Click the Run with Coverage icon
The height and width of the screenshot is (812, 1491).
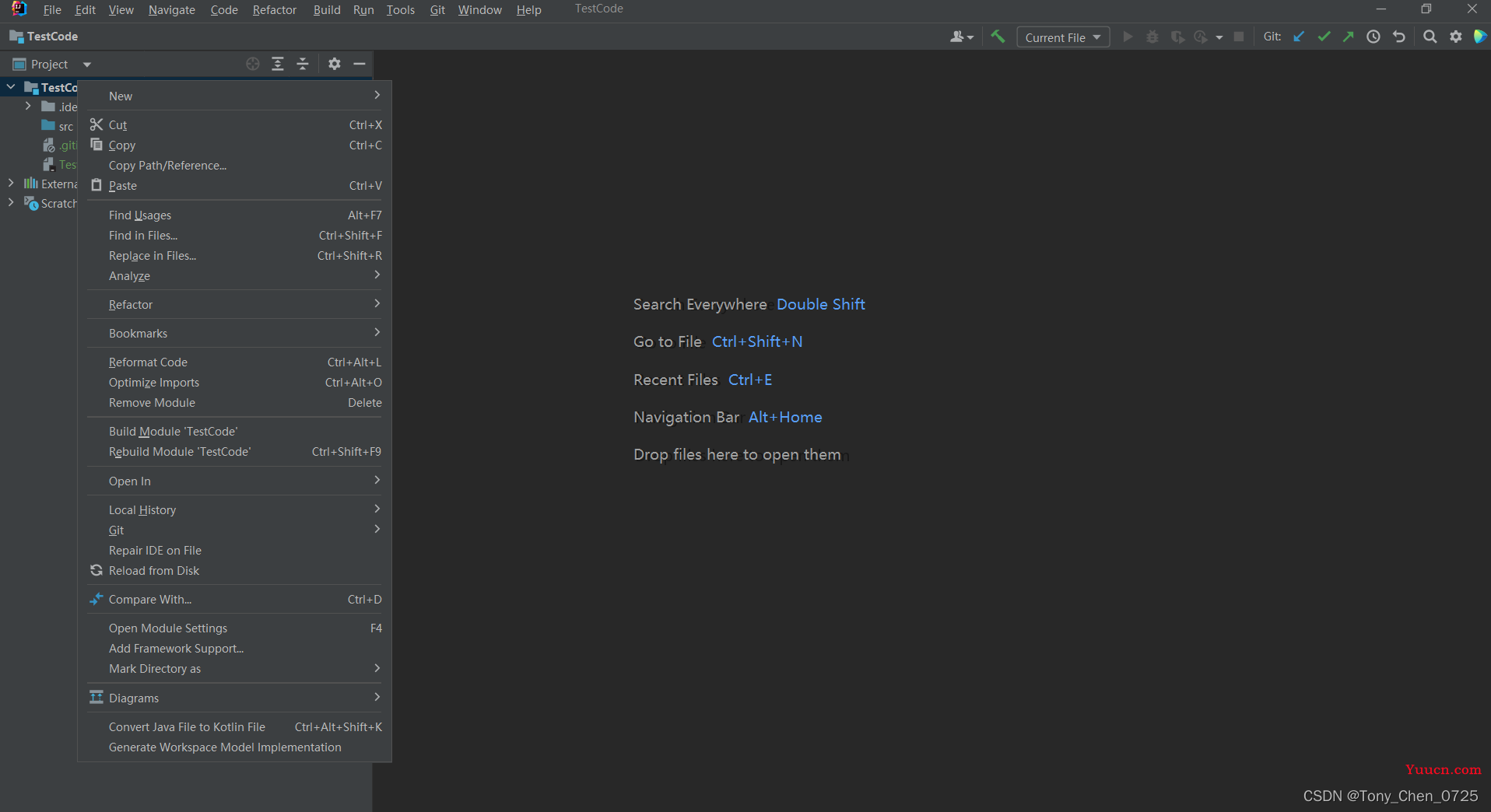(x=1177, y=37)
